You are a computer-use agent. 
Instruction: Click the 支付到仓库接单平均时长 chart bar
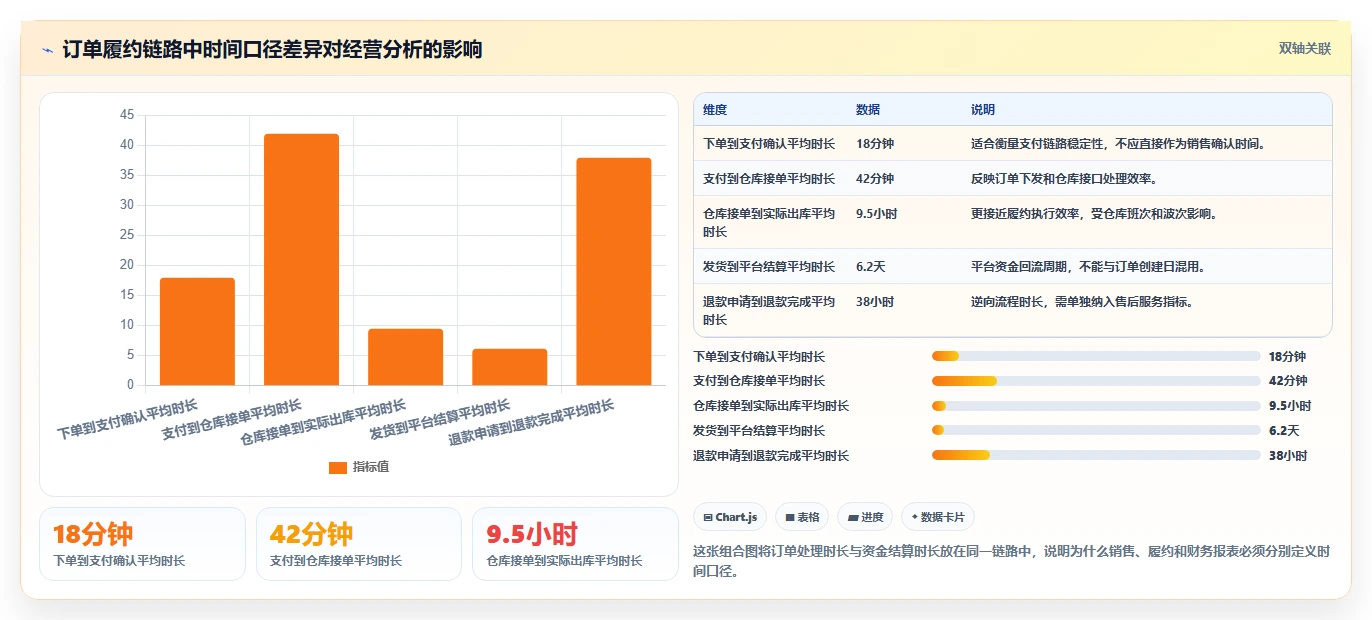point(301,259)
